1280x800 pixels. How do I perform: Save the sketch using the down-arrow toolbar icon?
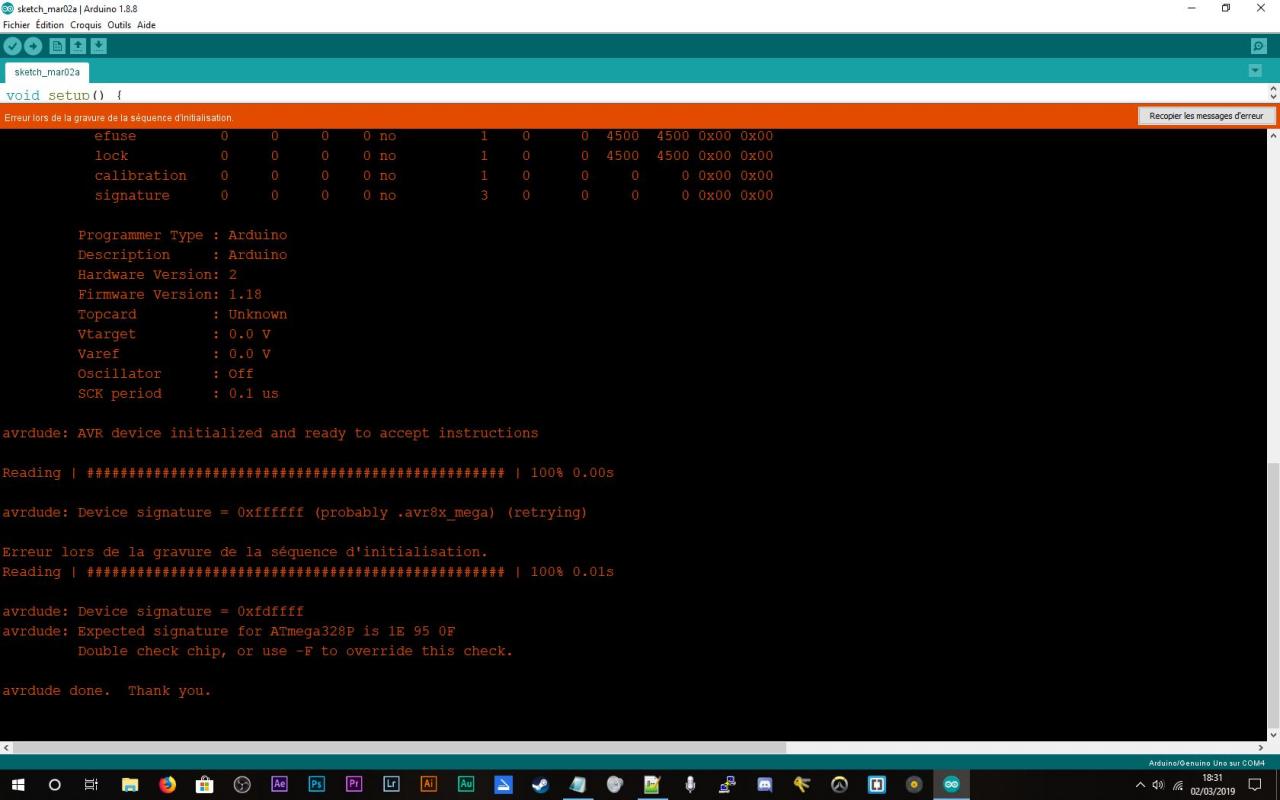(x=98, y=46)
